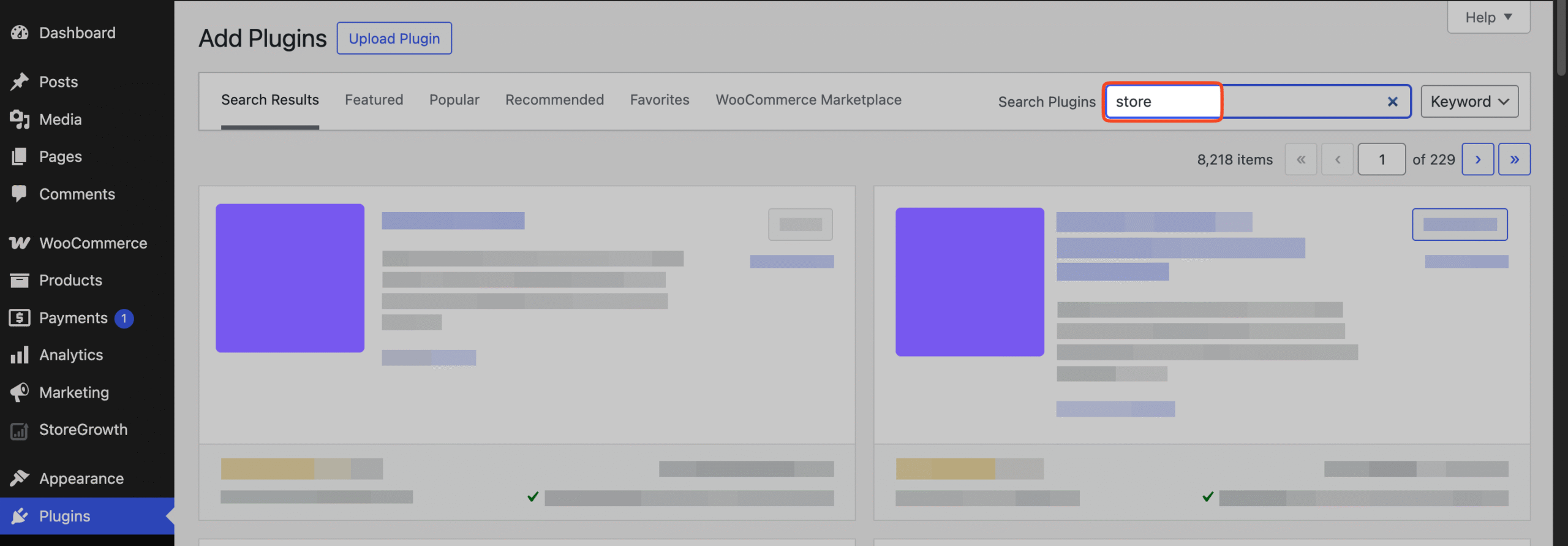1568x546 pixels.
Task: Click the Appearance paintbrush icon
Action: click(x=20, y=478)
